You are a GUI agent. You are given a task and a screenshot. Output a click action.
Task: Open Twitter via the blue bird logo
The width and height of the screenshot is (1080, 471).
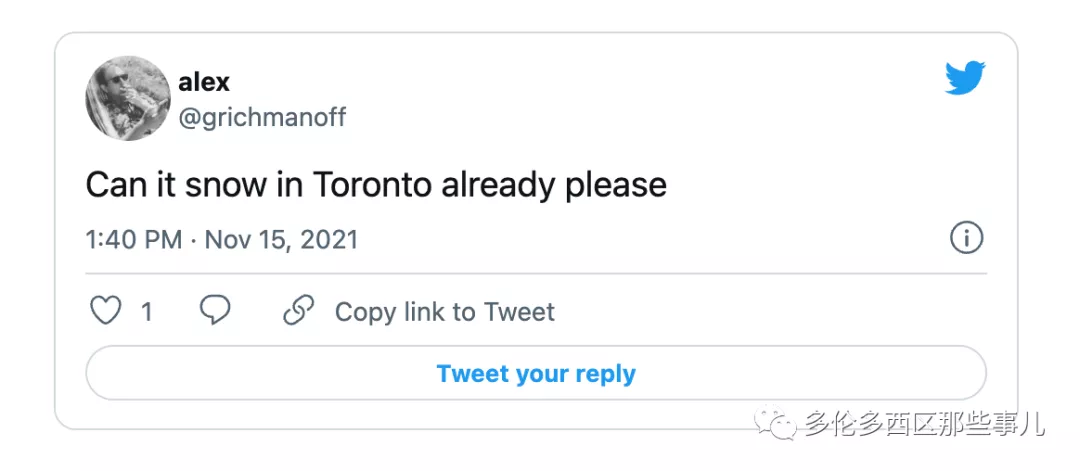pos(964,78)
